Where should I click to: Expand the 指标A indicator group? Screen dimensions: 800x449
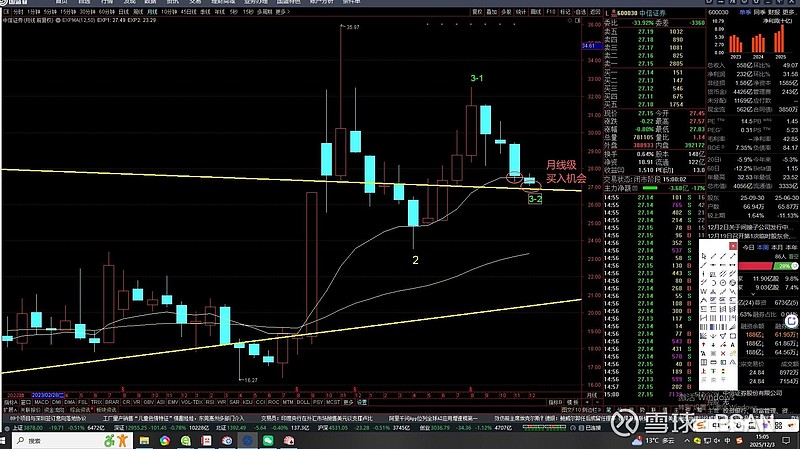[x=11, y=402]
